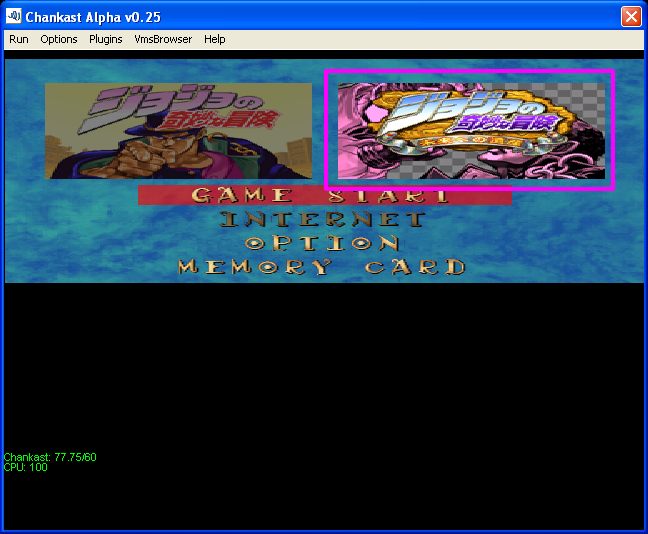Select GAME START in the game menu
Image resolution: width=648 pixels, height=534 pixels.
tap(325, 195)
